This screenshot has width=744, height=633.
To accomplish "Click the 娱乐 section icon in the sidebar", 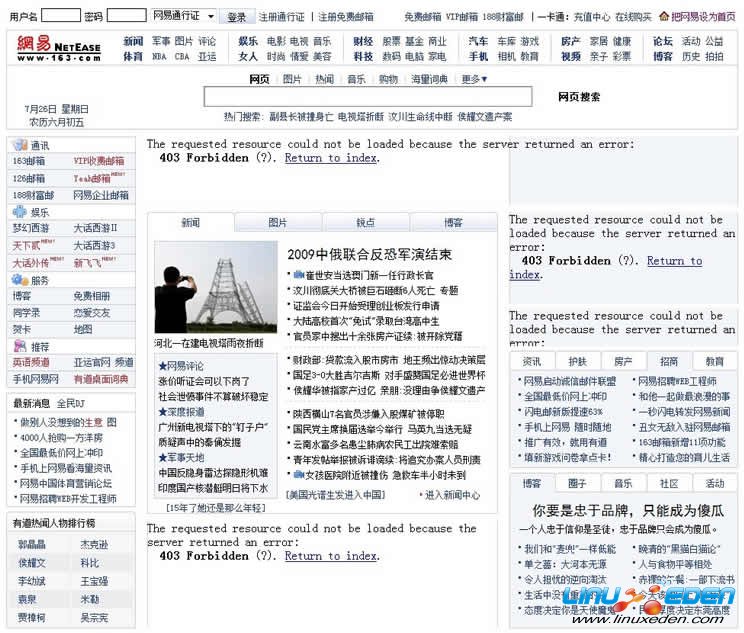I will click(x=20, y=212).
